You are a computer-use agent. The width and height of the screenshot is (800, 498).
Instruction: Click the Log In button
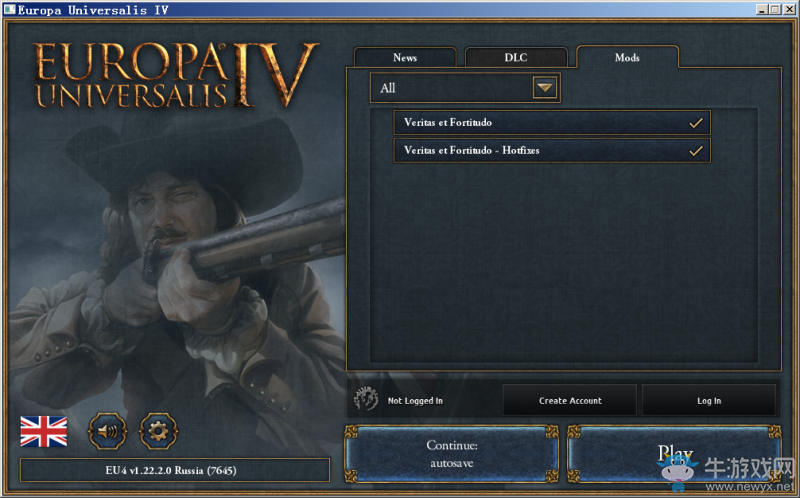pos(709,401)
